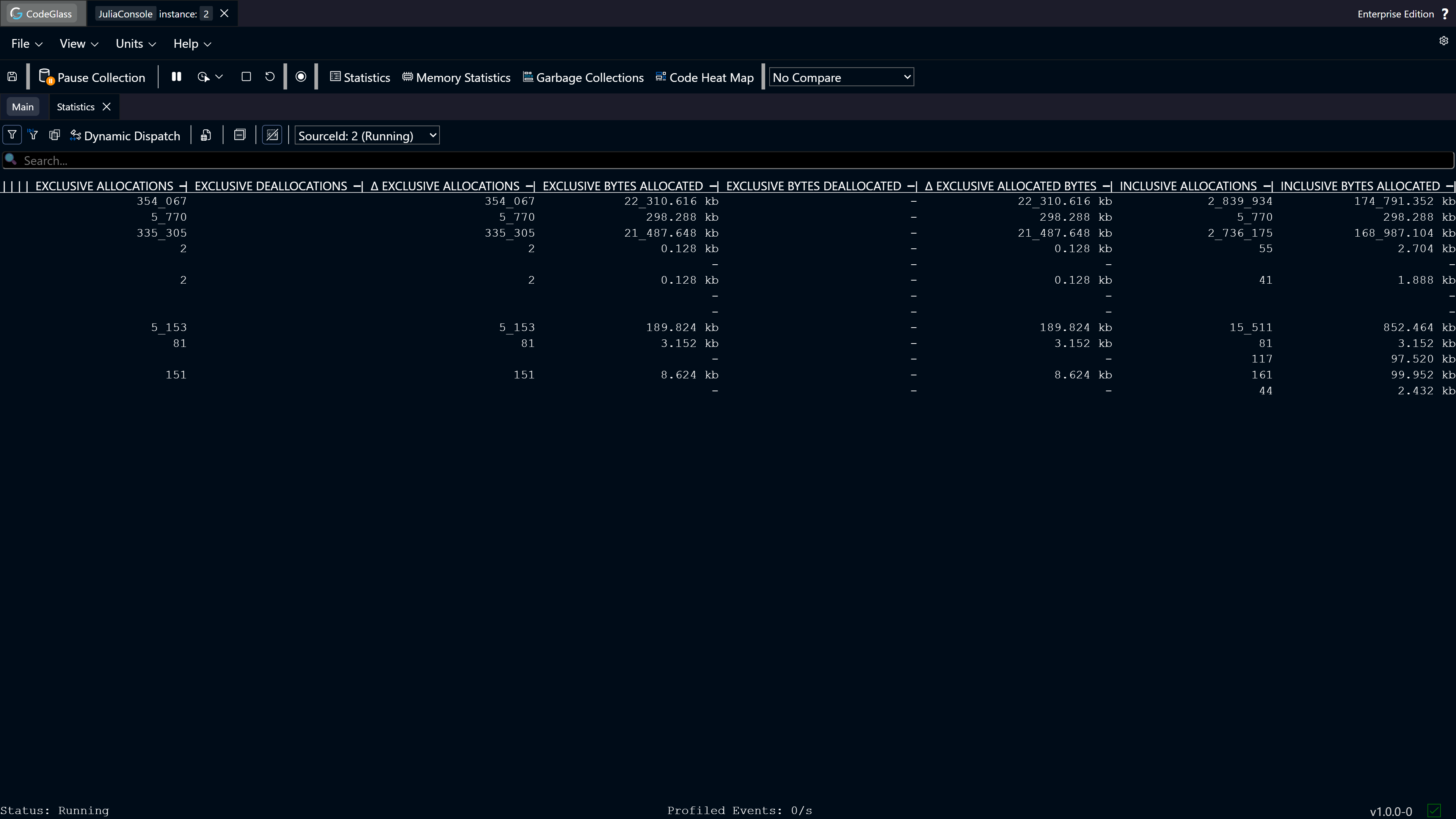Screen dimensions: 1456x819
Task: Click the collapse all icon
Action: pyautogui.click(x=240, y=135)
